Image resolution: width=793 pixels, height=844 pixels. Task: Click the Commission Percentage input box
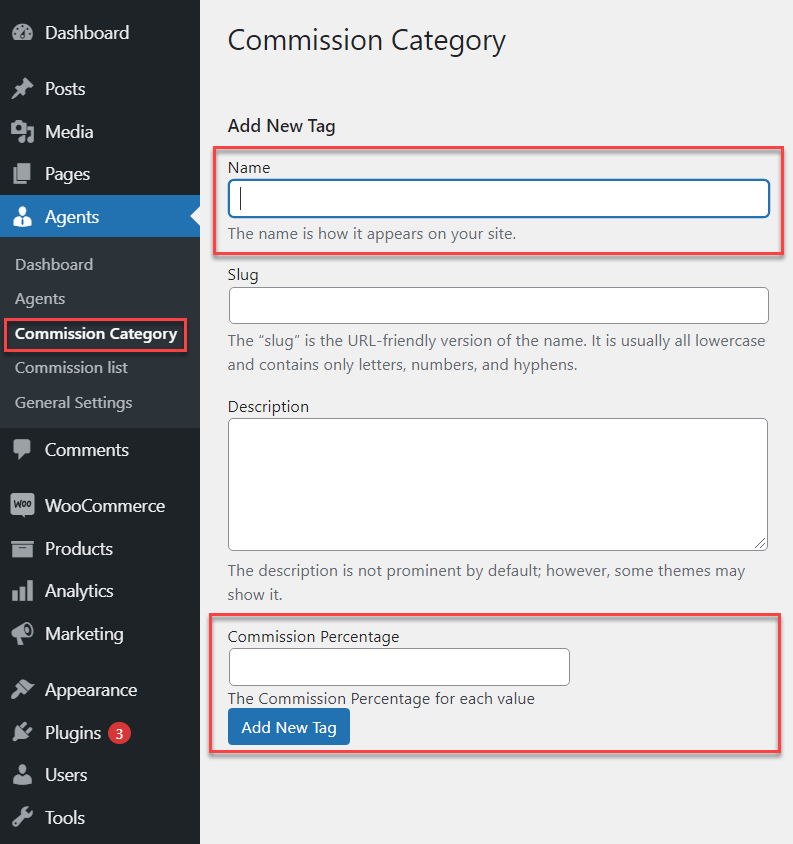pos(399,667)
